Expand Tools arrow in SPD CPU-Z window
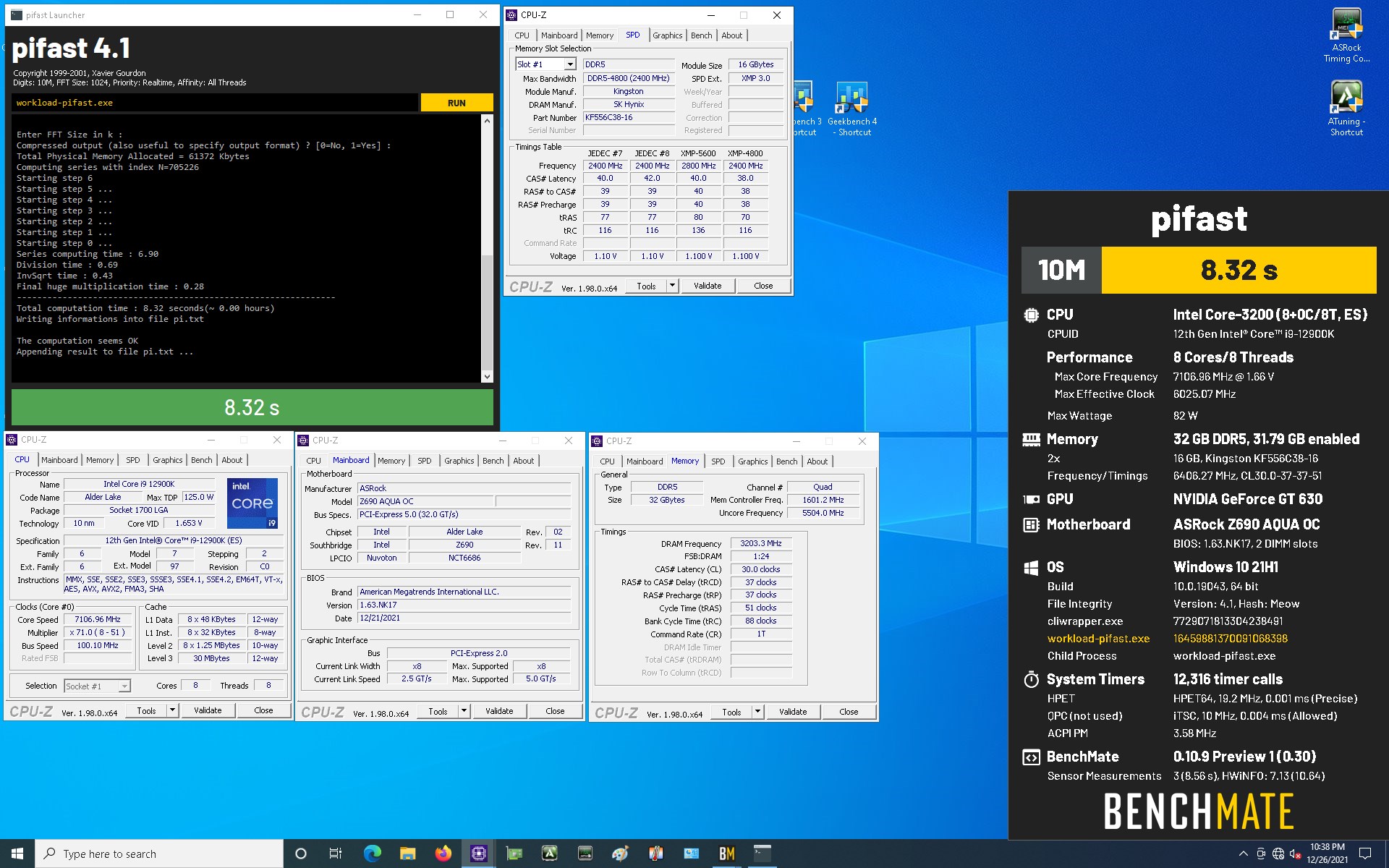1389x868 pixels. pyautogui.click(x=672, y=286)
